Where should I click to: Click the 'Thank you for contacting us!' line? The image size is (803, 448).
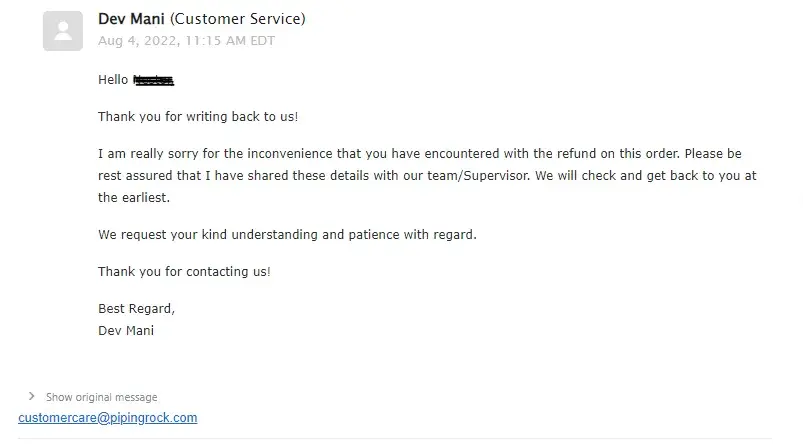pyautogui.click(x=184, y=271)
